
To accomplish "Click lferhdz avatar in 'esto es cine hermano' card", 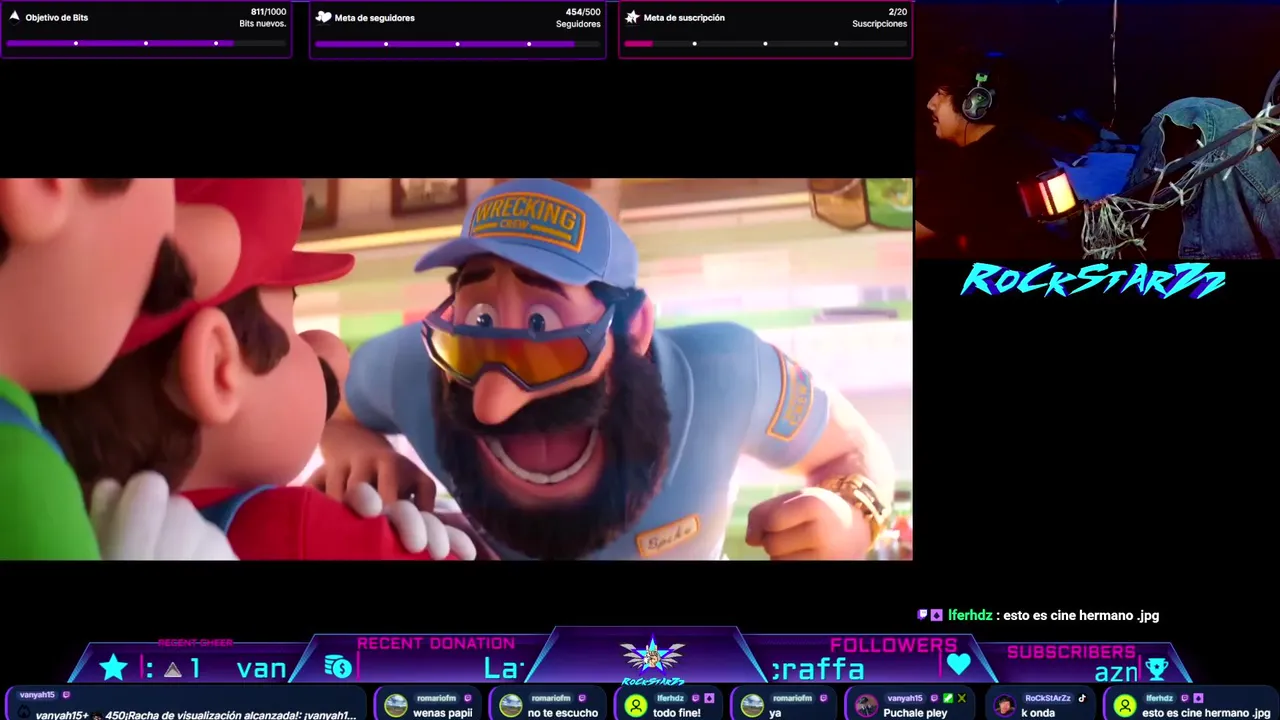I will [x=1125, y=706].
